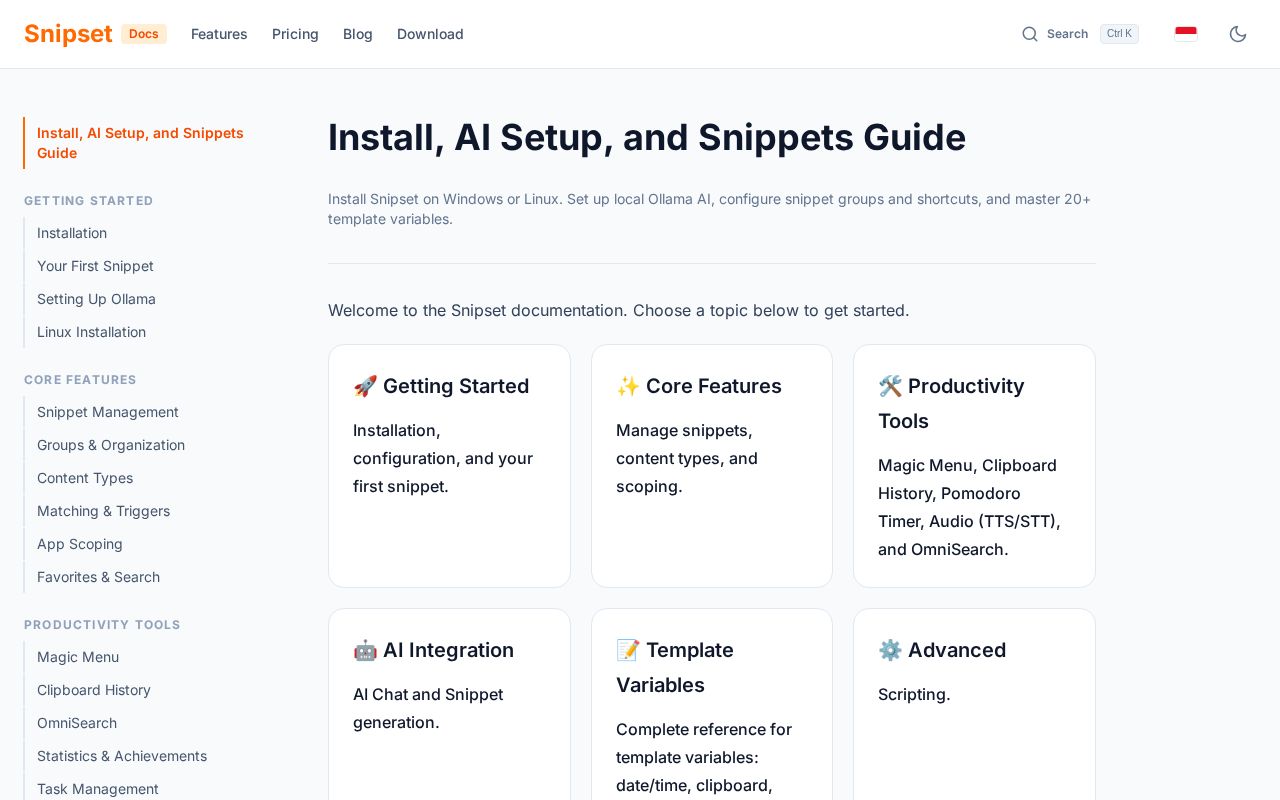
Task: Go to App Scoping
Action: [x=80, y=544]
